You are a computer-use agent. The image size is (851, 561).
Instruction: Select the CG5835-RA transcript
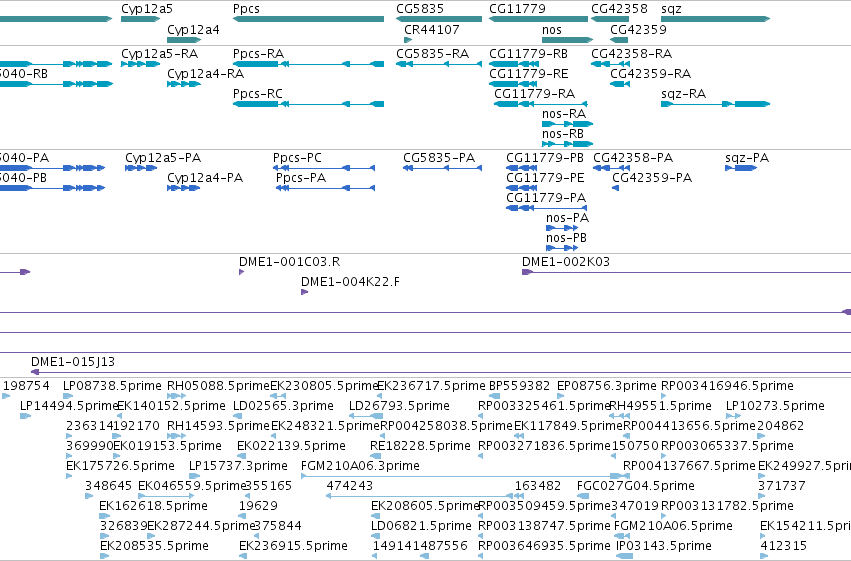click(x=439, y=64)
